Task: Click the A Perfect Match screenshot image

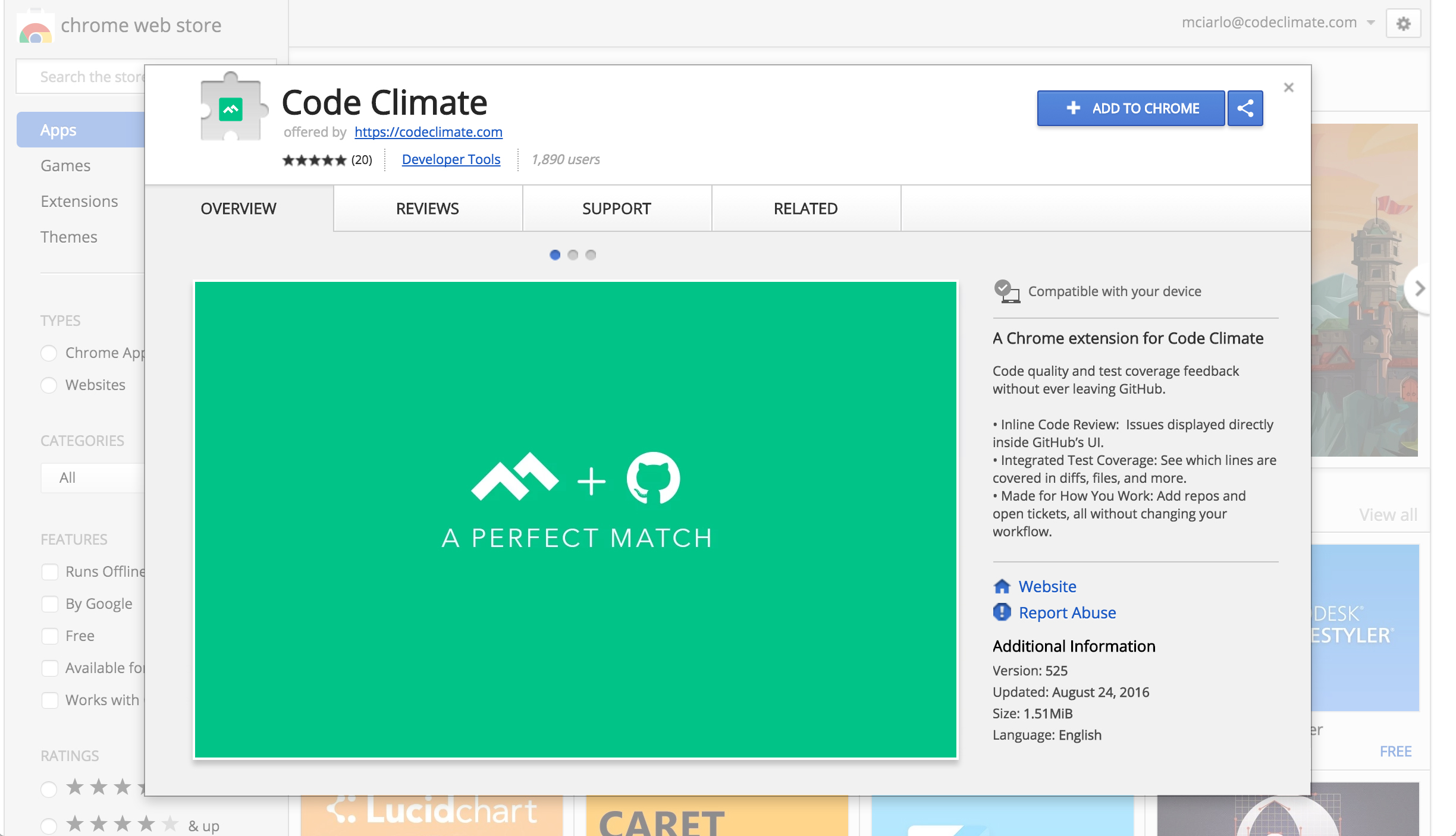Action: tap(576, 520)
